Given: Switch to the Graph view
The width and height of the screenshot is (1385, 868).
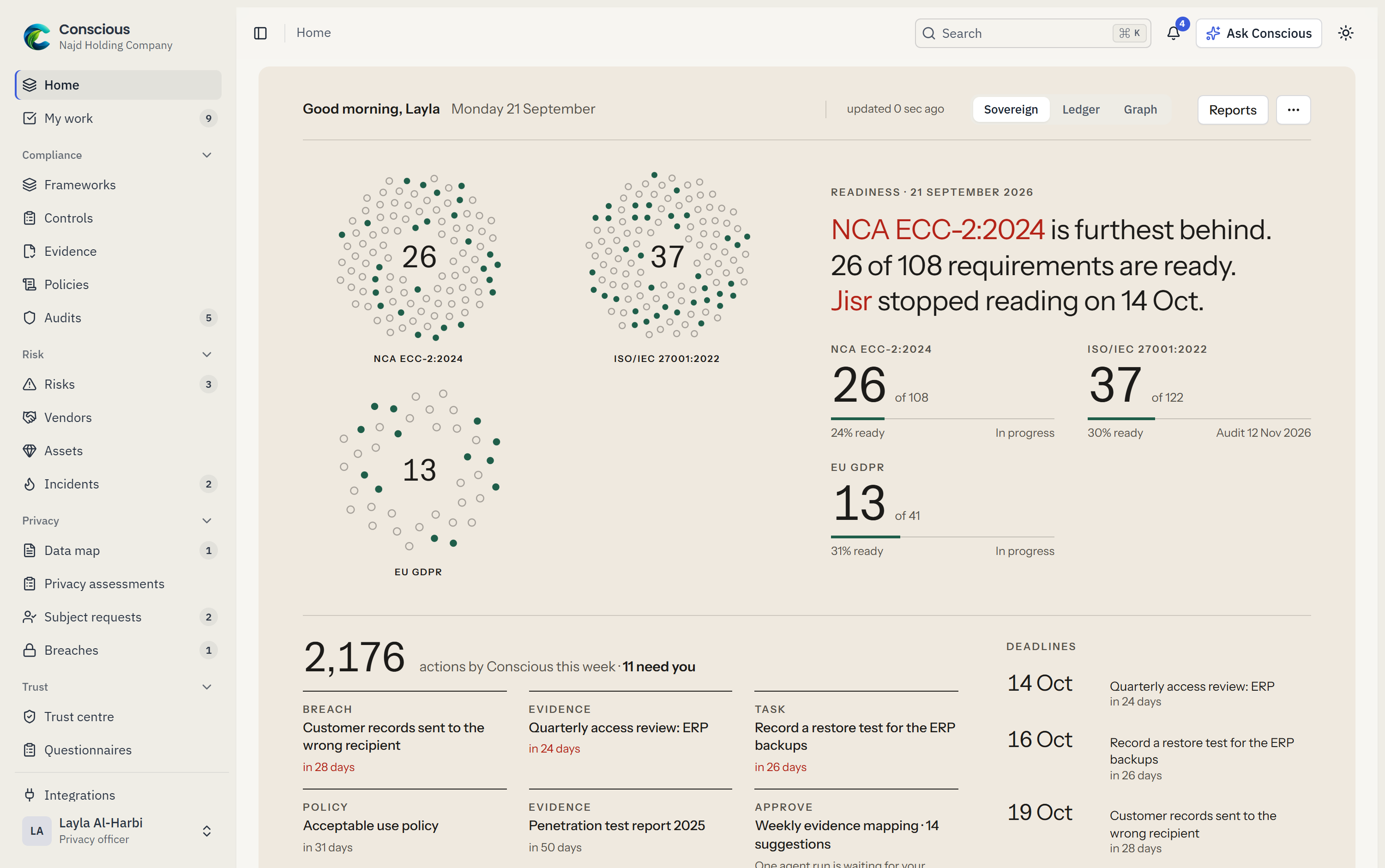Looking at the screenshot, I should point(1140,109).
